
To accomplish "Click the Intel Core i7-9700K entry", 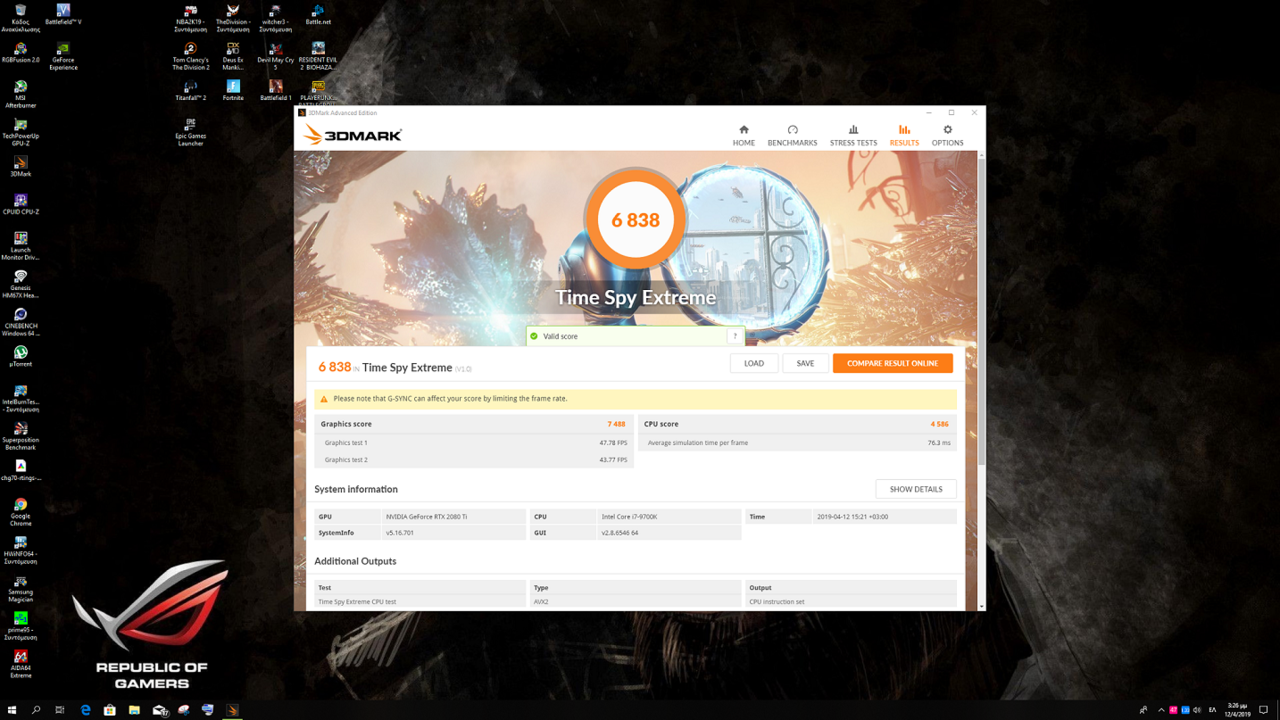I will click(x=629, y=517).
